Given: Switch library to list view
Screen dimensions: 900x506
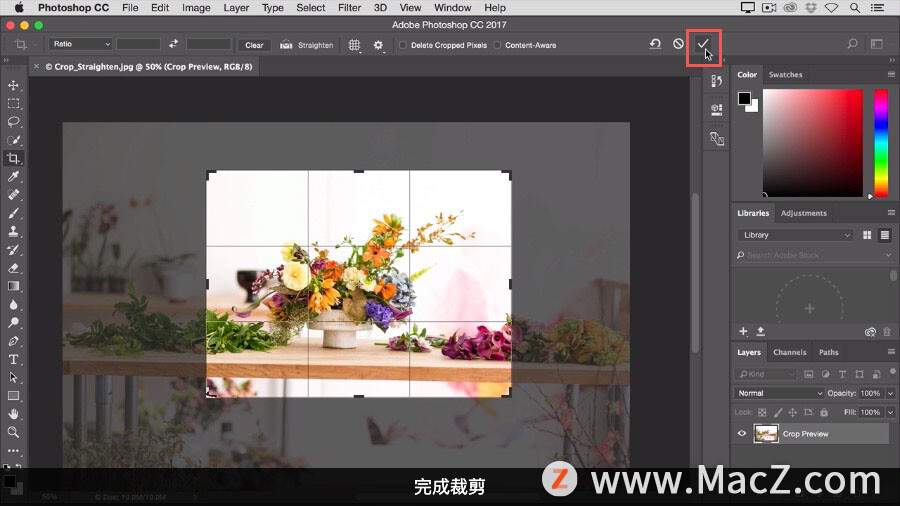Looking at the screenshot, I should pyautogui.click(x=885, y=235).
